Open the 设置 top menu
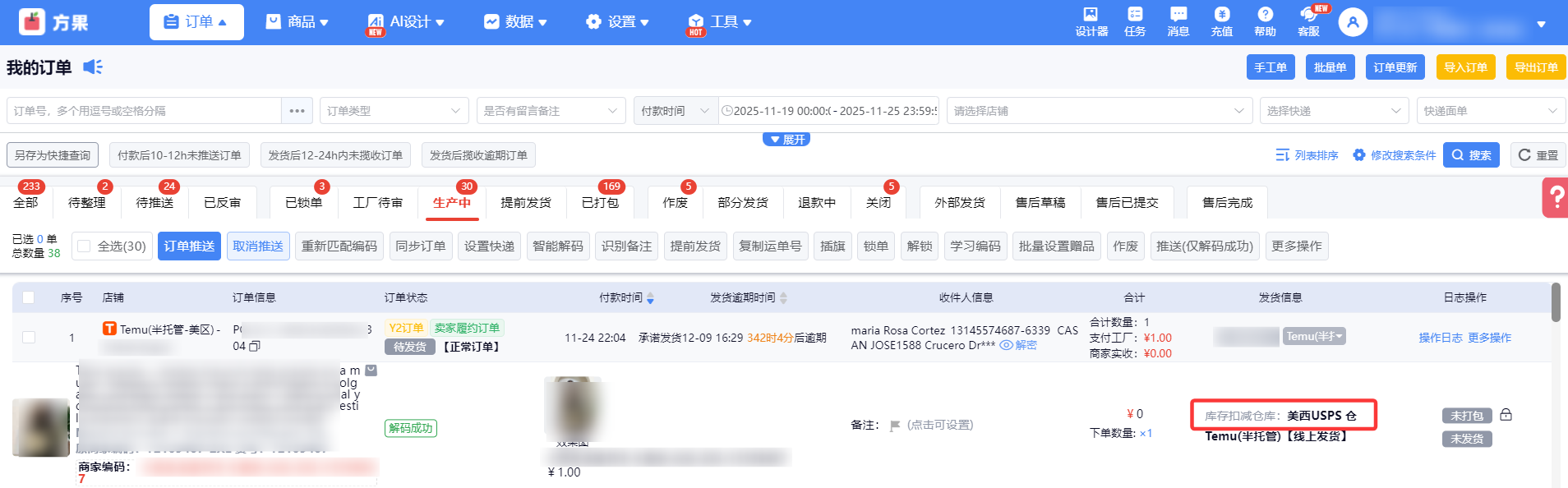Image resolution: width=1568 pixels, height=488 pixels. (x=618, y=22)
